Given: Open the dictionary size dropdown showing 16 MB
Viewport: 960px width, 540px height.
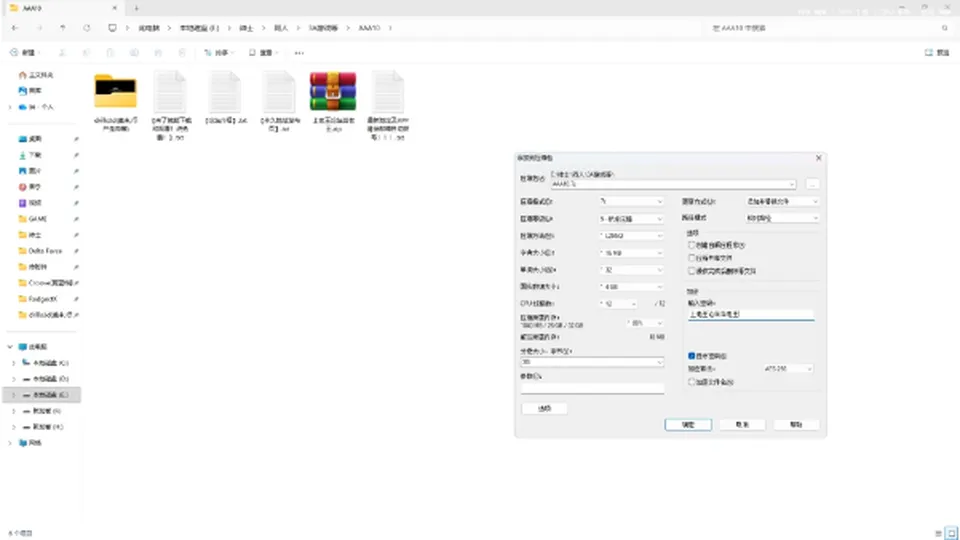Looking at the screenshot, I should click(631, 252).
